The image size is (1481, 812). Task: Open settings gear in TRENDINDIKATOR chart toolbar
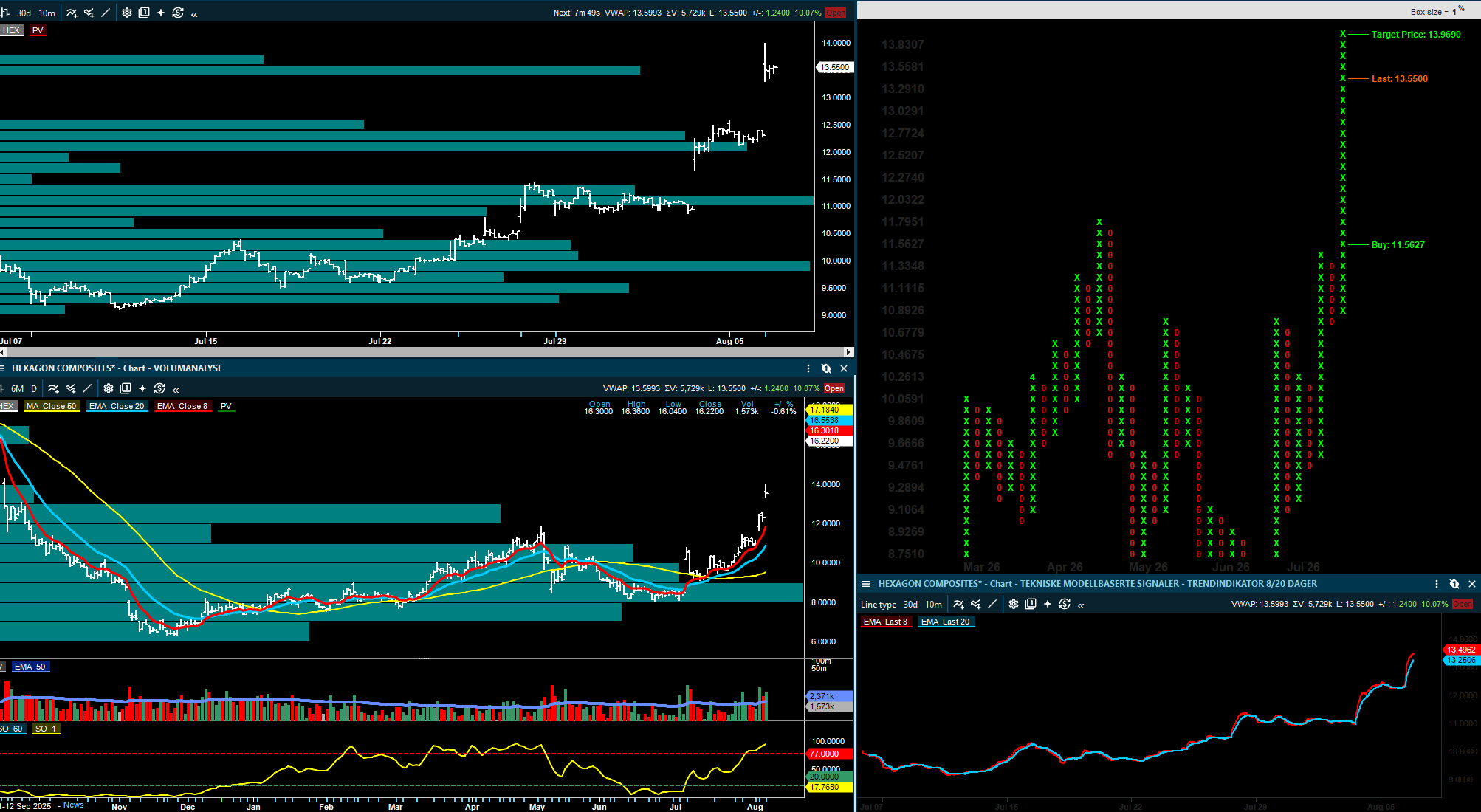coord(1014,604)
